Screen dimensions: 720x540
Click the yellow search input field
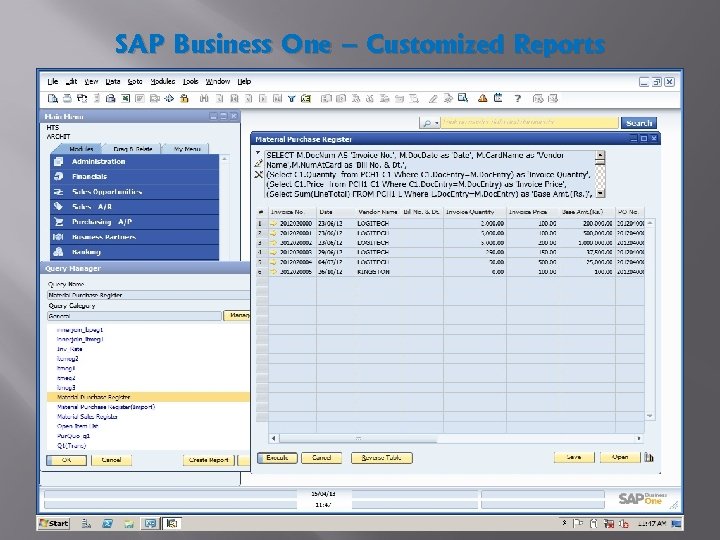coord(529,123)
